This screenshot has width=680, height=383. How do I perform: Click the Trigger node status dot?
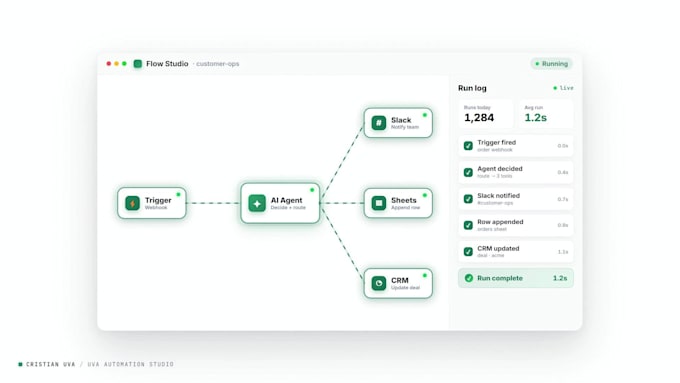coord(178,195)
